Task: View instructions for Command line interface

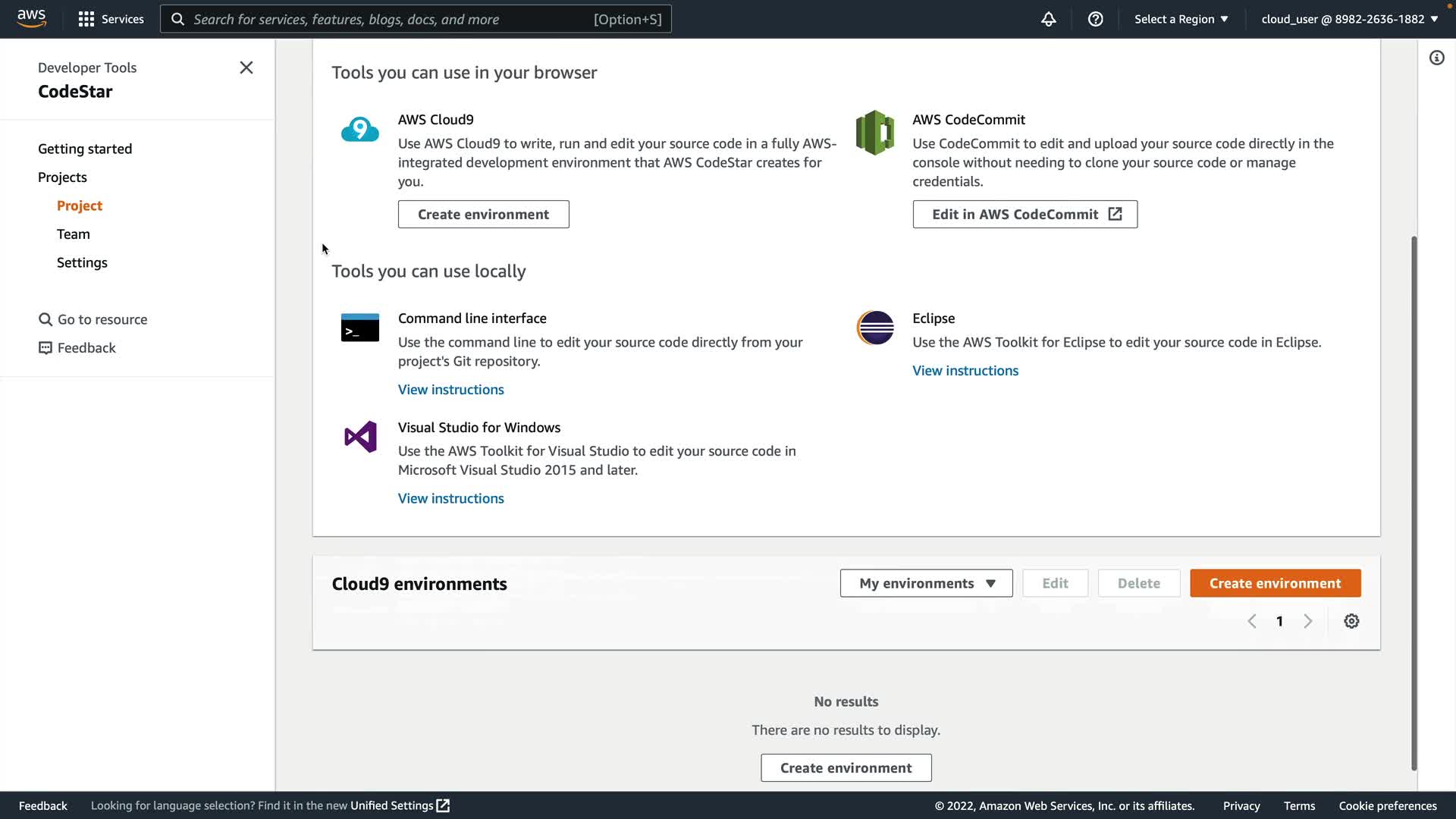Action: tap(450, 390)
